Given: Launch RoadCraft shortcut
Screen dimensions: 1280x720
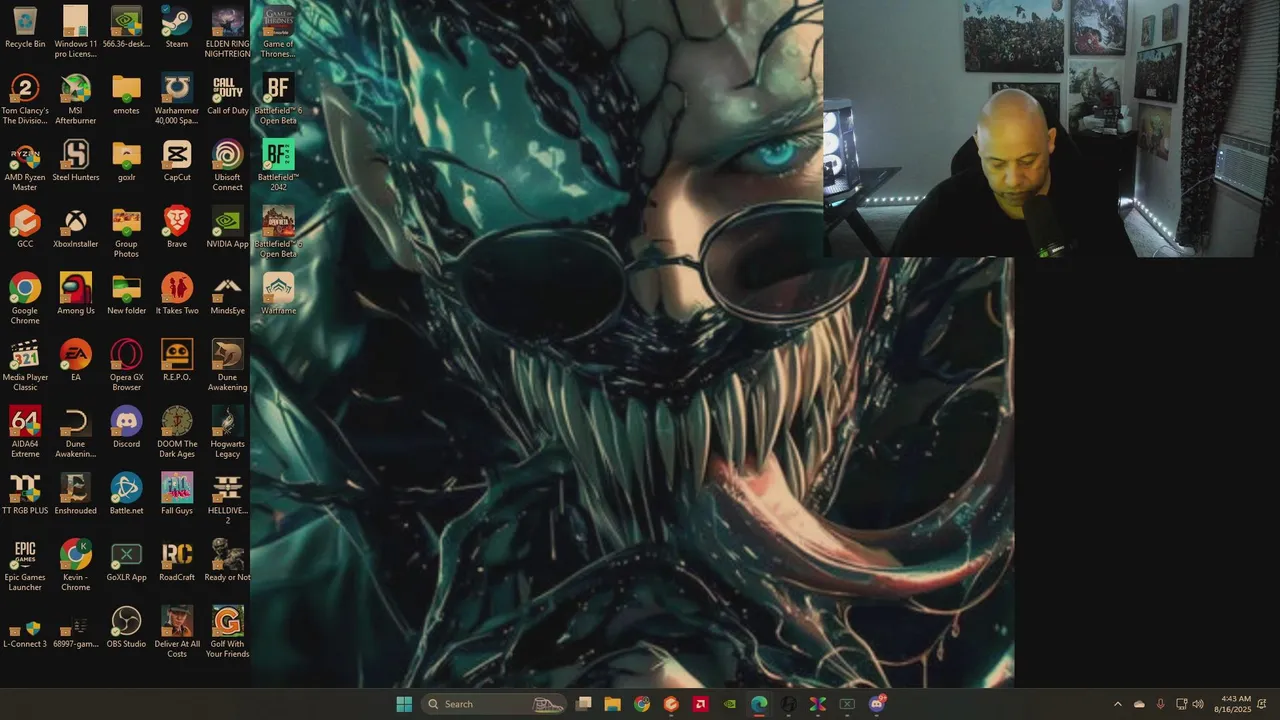Looking at the screenshot, I should [177, 561].
